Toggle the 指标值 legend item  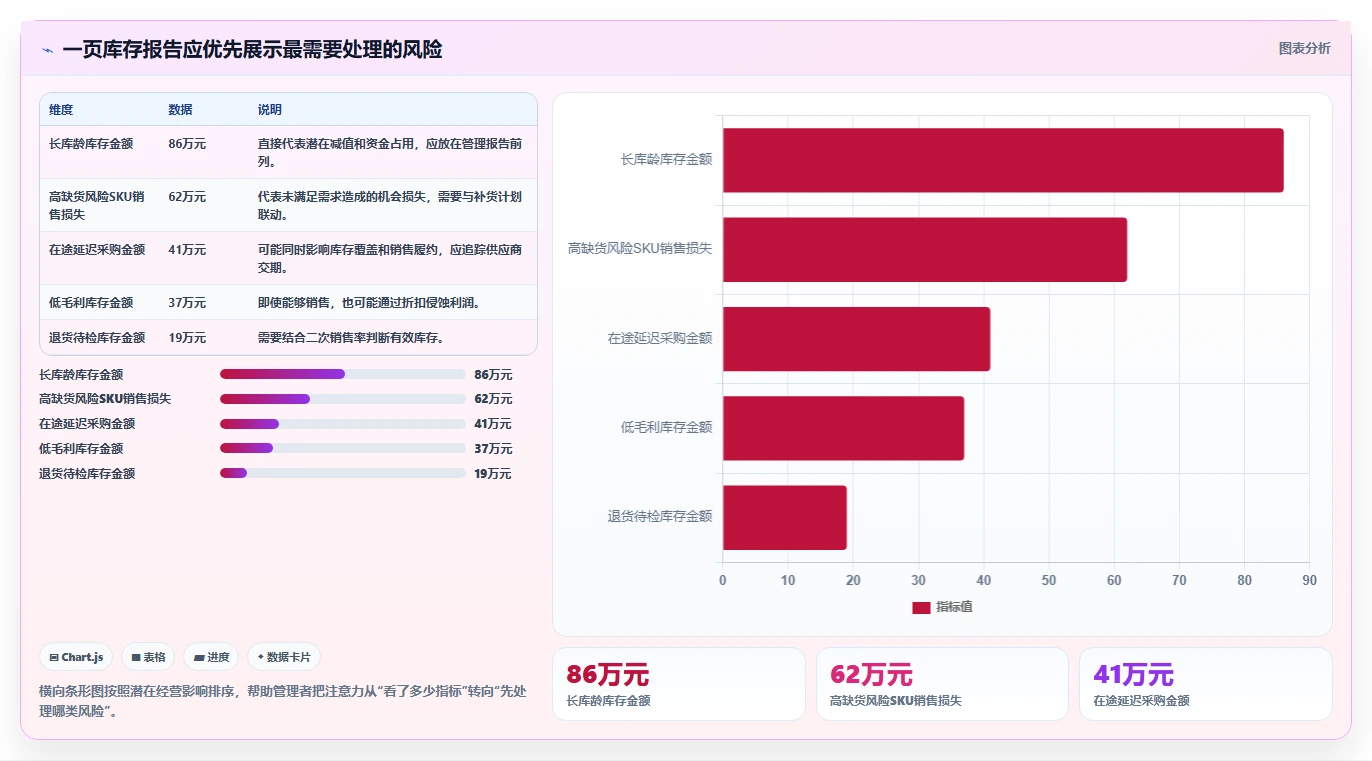[x=942, y=607]
